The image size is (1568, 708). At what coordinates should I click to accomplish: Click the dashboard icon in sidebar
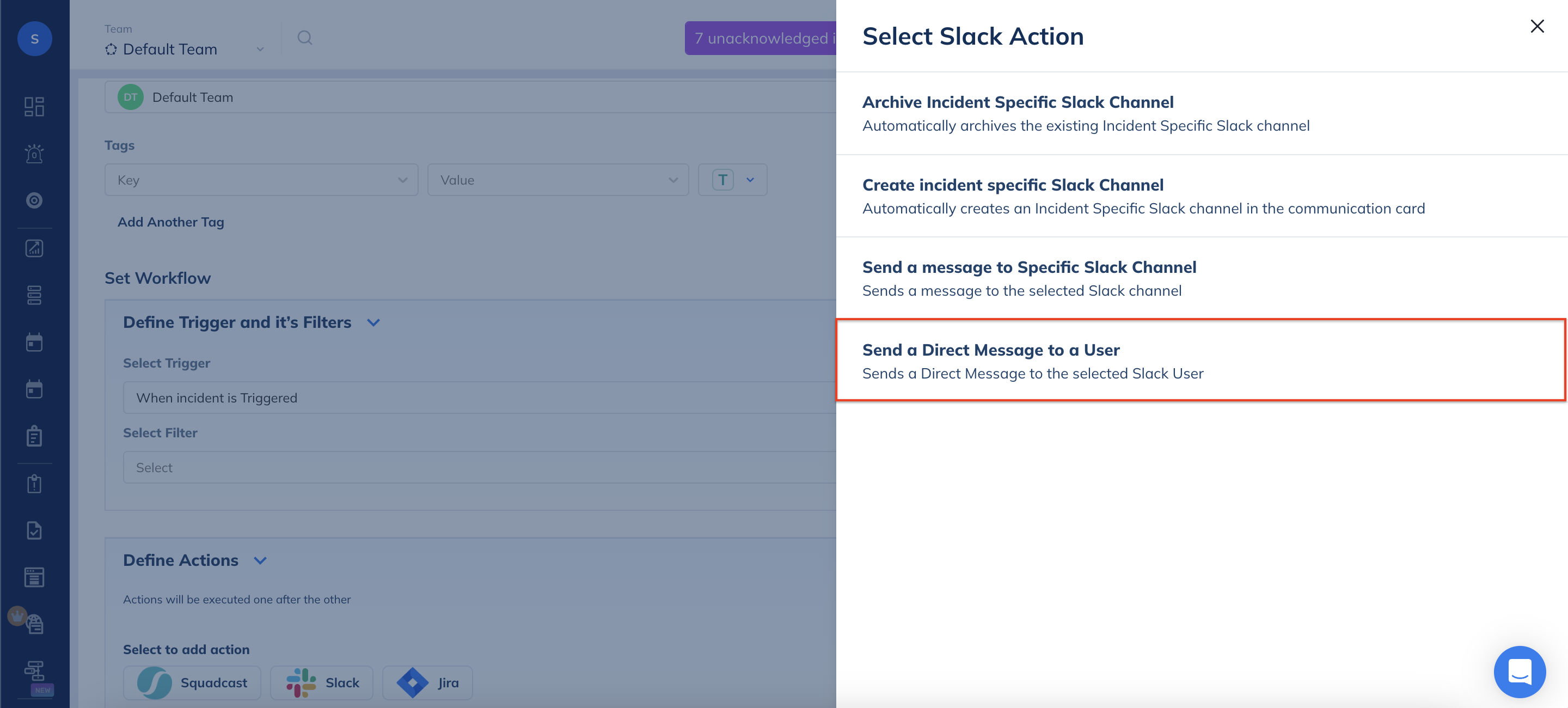(x=34, y=107)
